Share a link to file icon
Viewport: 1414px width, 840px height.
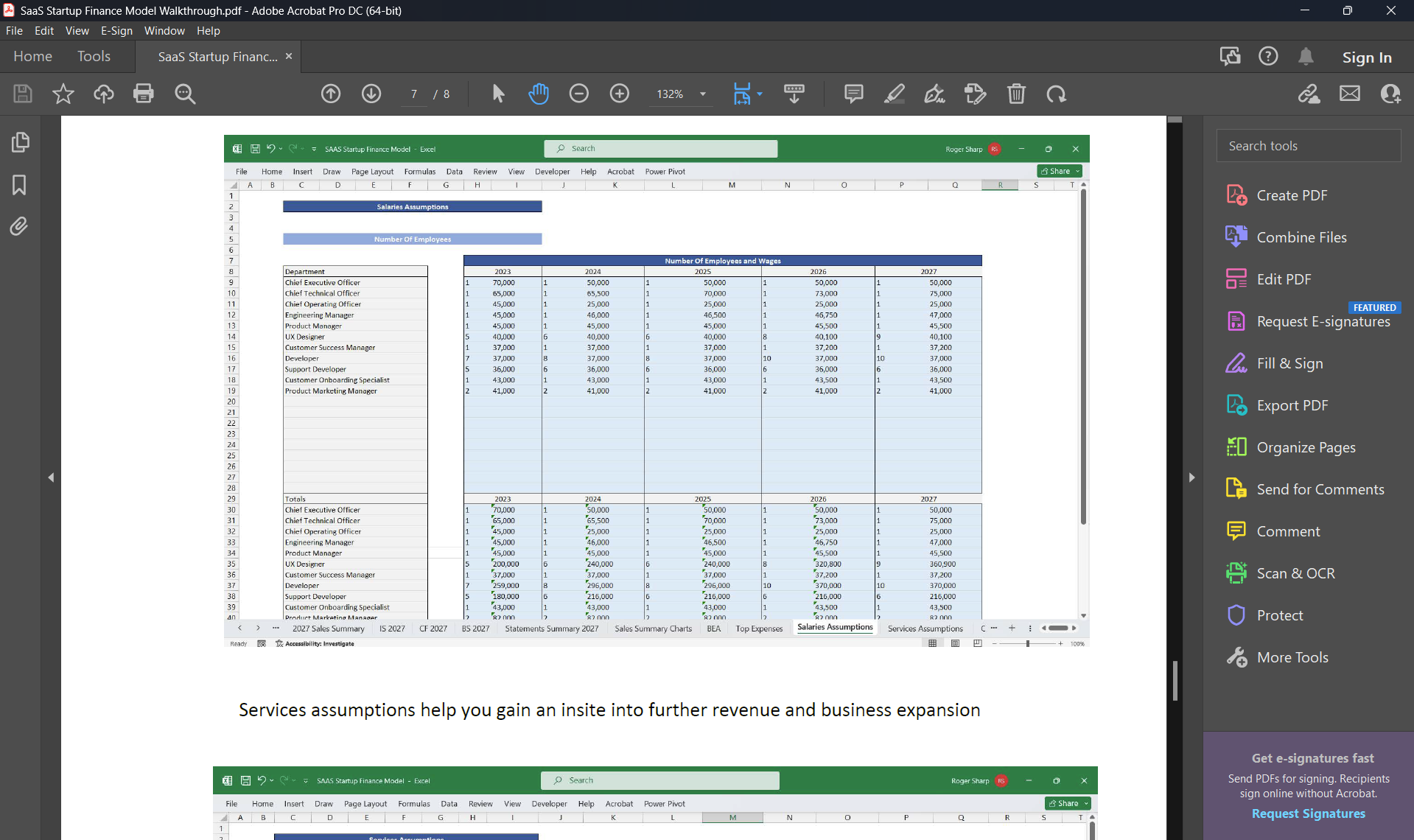click(x=1309, y=94)
